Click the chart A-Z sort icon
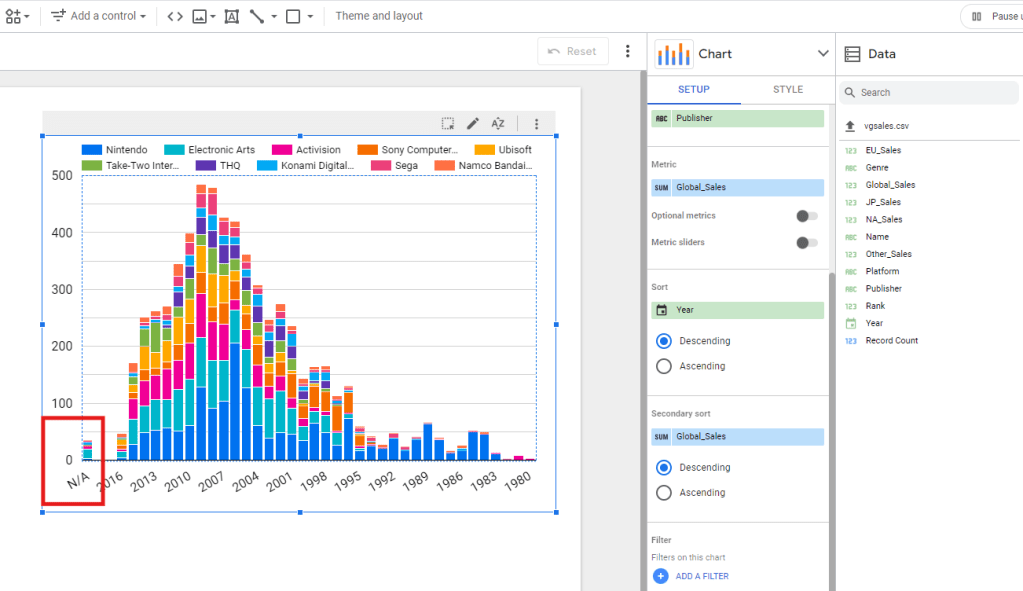Screen dimensions: 1023x591 (x=498, y=124)
